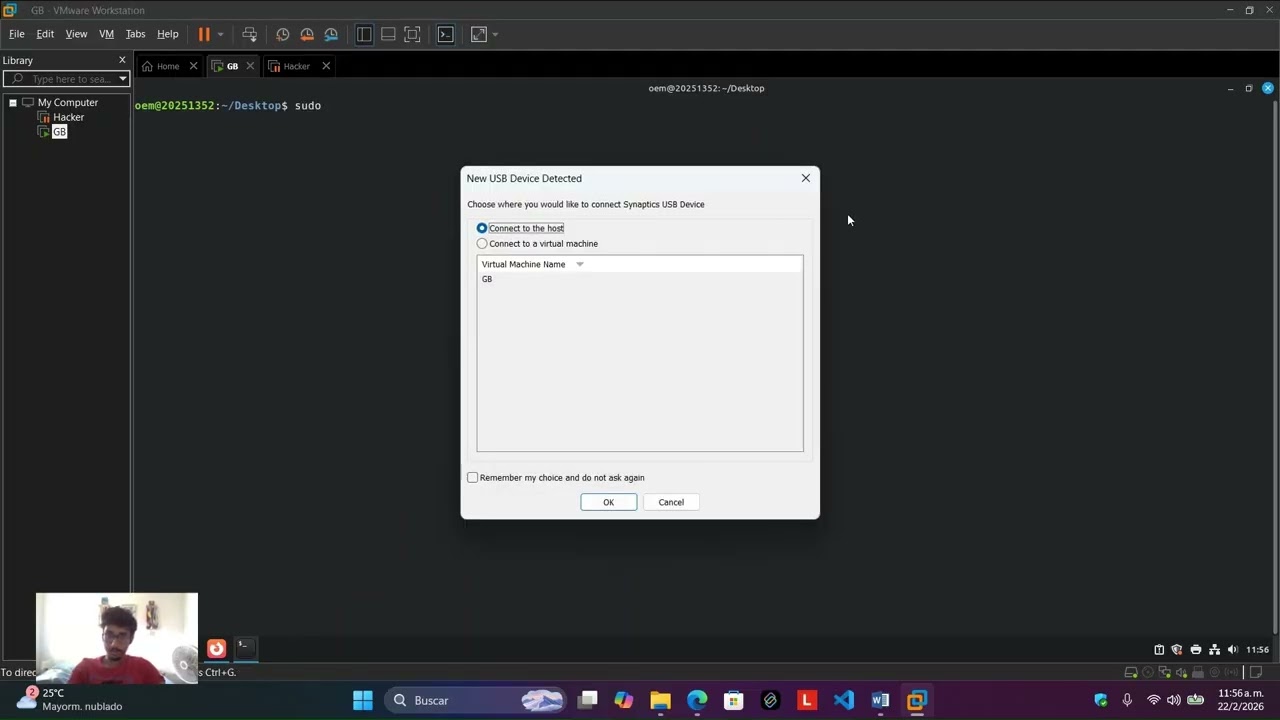Screen dimensions: 1280x720
Task: Click the Buscar taskbar search box
Action: point(476,700)
